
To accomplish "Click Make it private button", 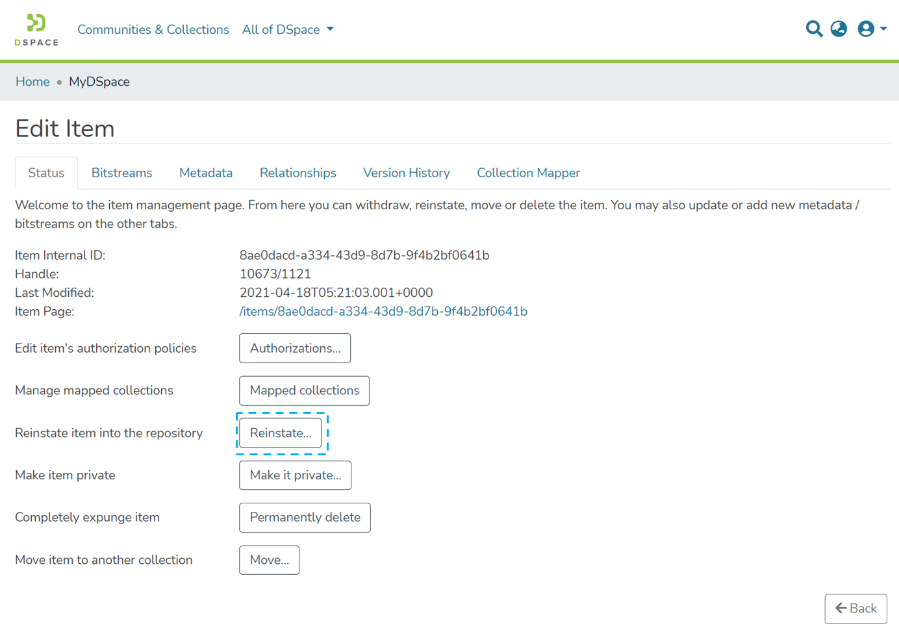I will point(295,475).
